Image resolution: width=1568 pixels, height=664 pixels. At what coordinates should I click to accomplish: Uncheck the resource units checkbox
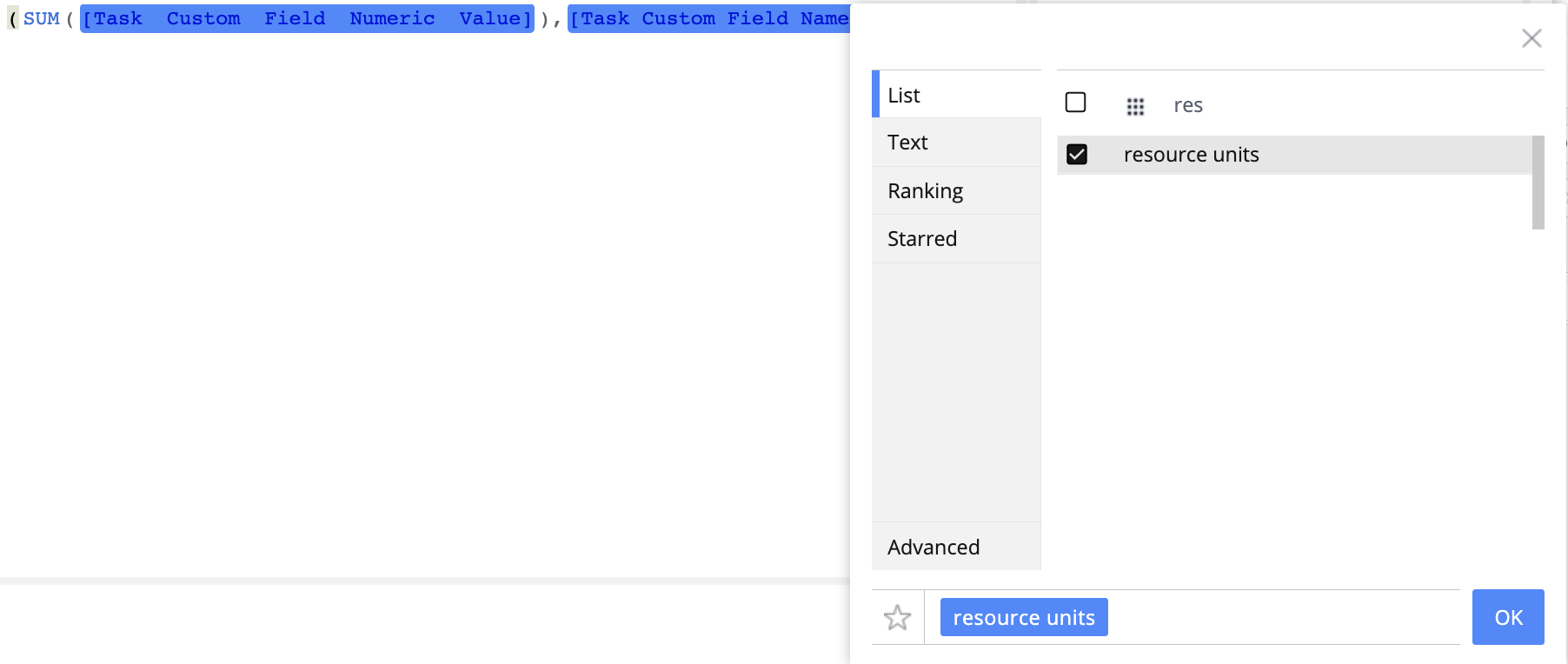click(1077, 155)
